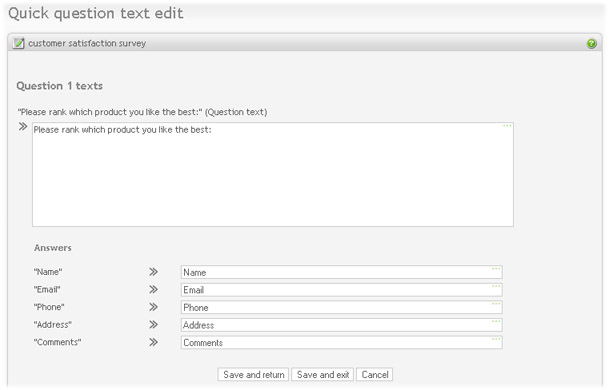Copy question text using double-arrow icon
Image resolution: width=609 pixels, height=390 pixels.
(x=23, y=127)
